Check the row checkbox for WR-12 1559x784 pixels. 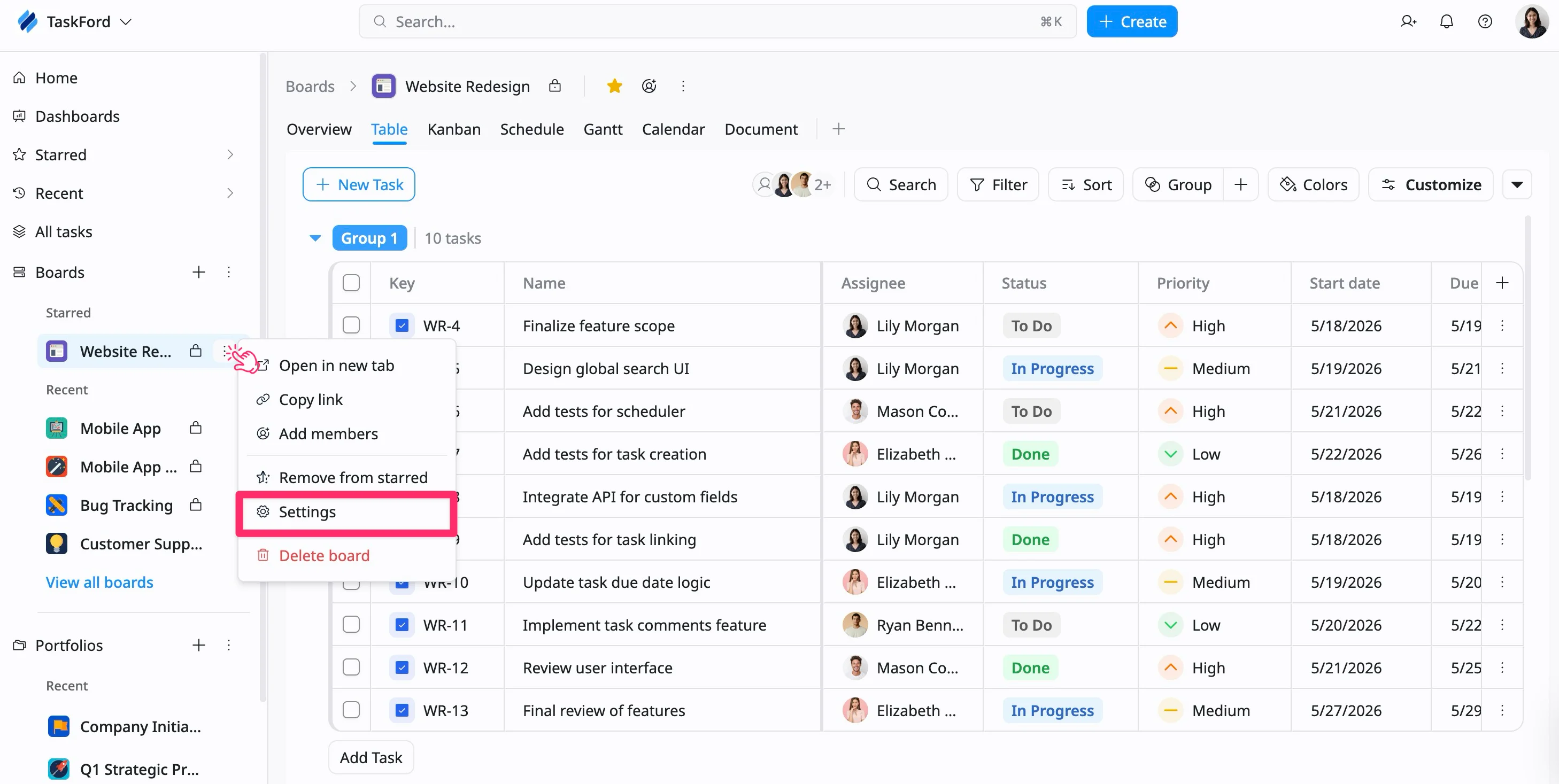point(351,667)
